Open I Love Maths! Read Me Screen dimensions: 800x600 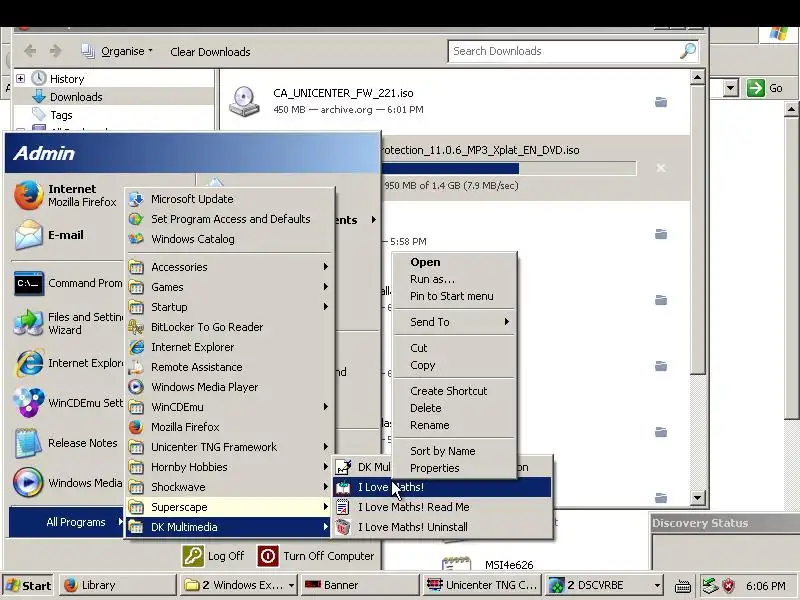pyautogui.click(x=442, y=507)
